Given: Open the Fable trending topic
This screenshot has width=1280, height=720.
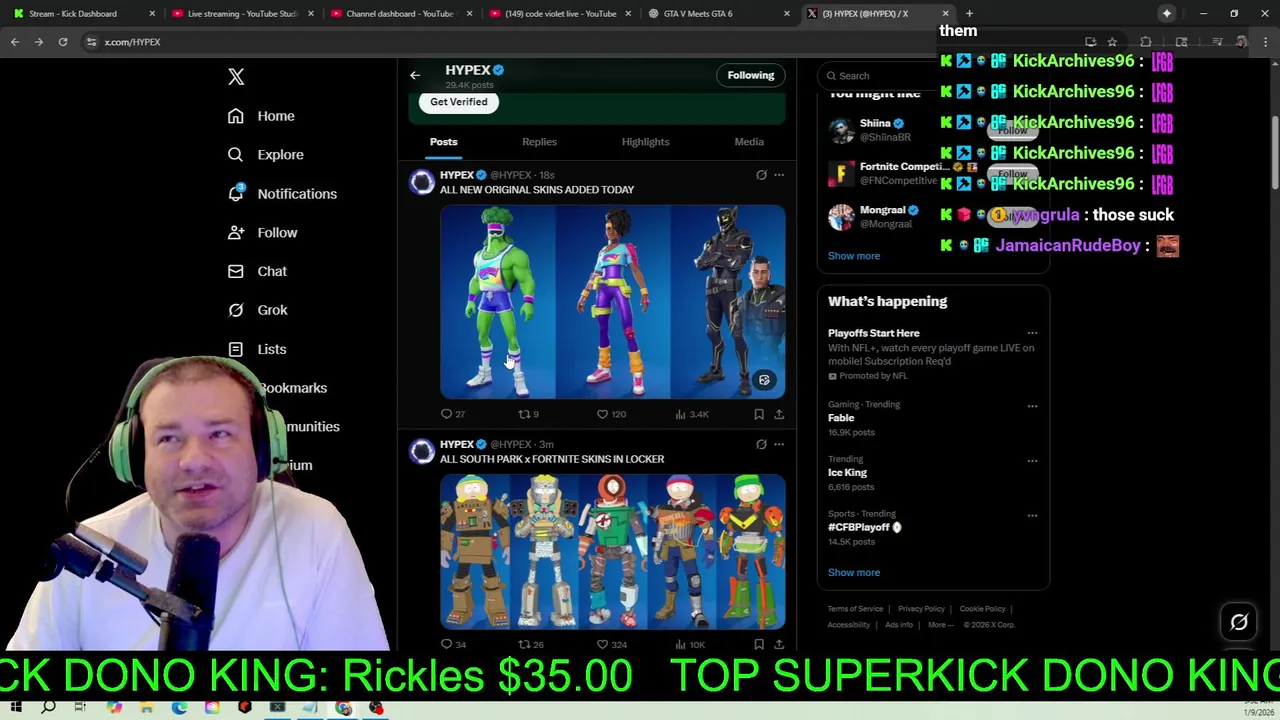Looking at the screenshot, I should coord(841,418).
